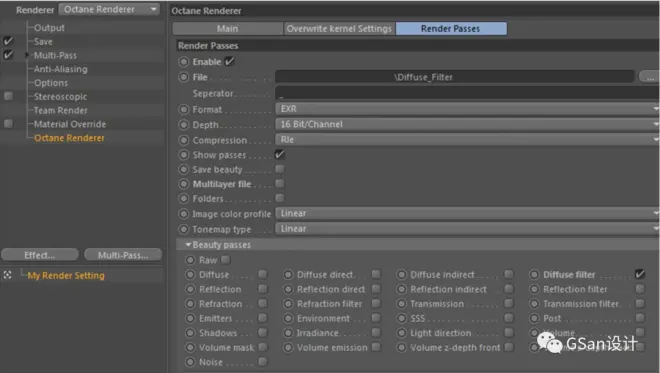Screen dimensions: 660x373
Task: Browse for file with the ... button
Action: coord(649,77)
